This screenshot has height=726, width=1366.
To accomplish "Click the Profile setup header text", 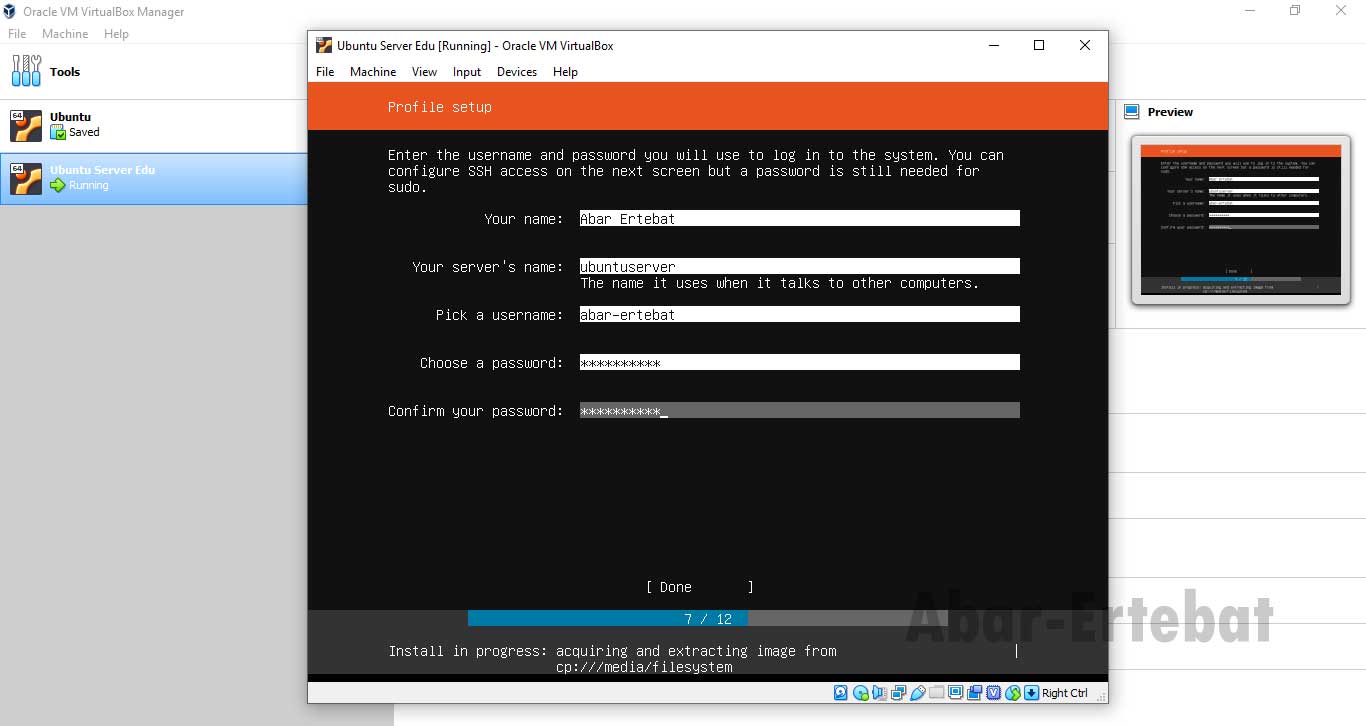I will click(x=440, y=107).
